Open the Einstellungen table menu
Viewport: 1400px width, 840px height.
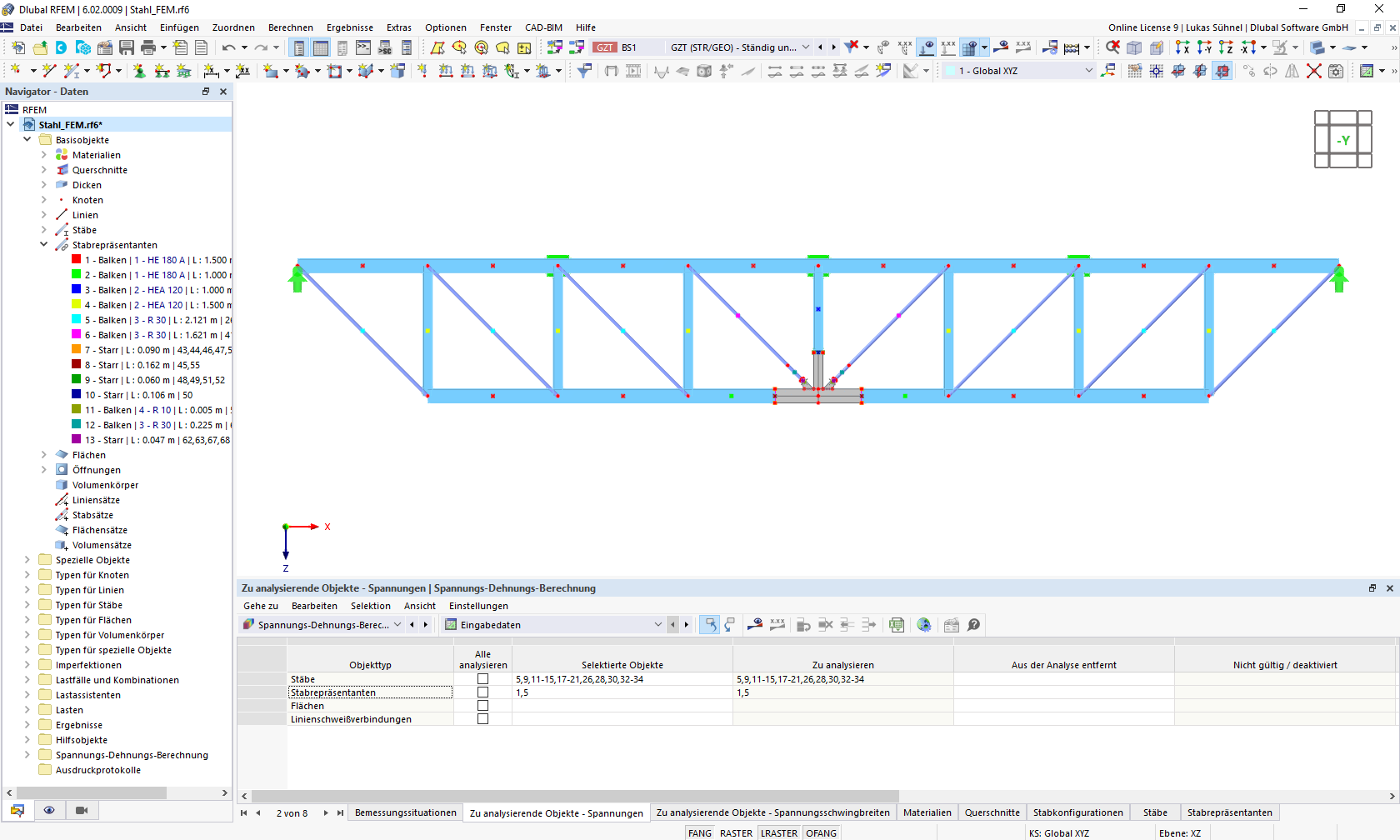tap(478, 606)
